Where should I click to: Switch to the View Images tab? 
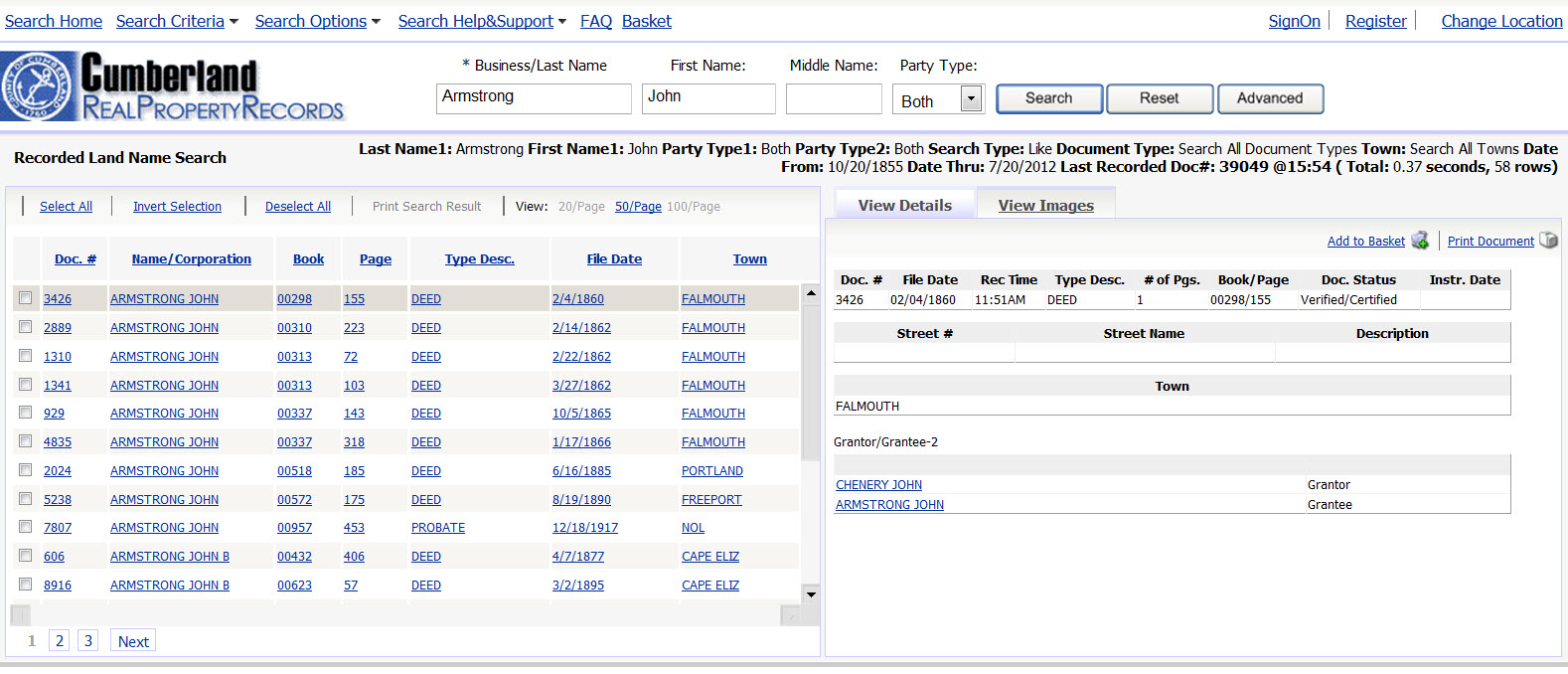pyautogui.click(x=1045, y=205)
